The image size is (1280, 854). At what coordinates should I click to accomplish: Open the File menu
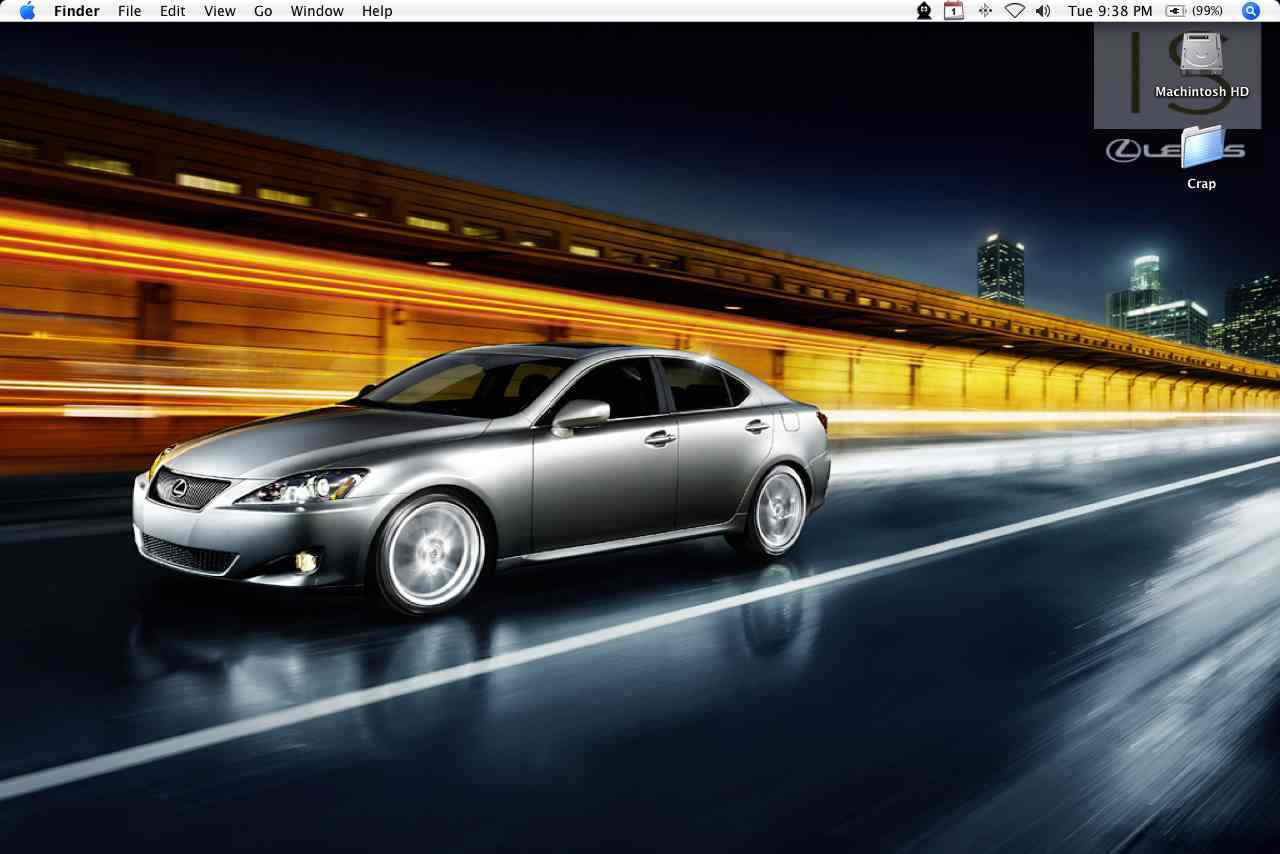point(129,11)
